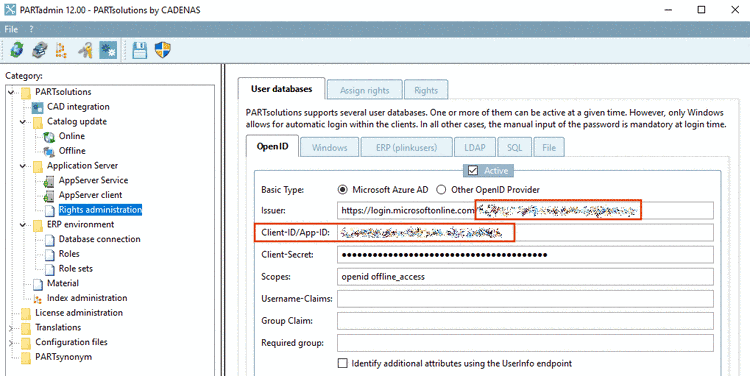750x376 pixels.
Task: Open the File menu
Action: click(11, 29)
